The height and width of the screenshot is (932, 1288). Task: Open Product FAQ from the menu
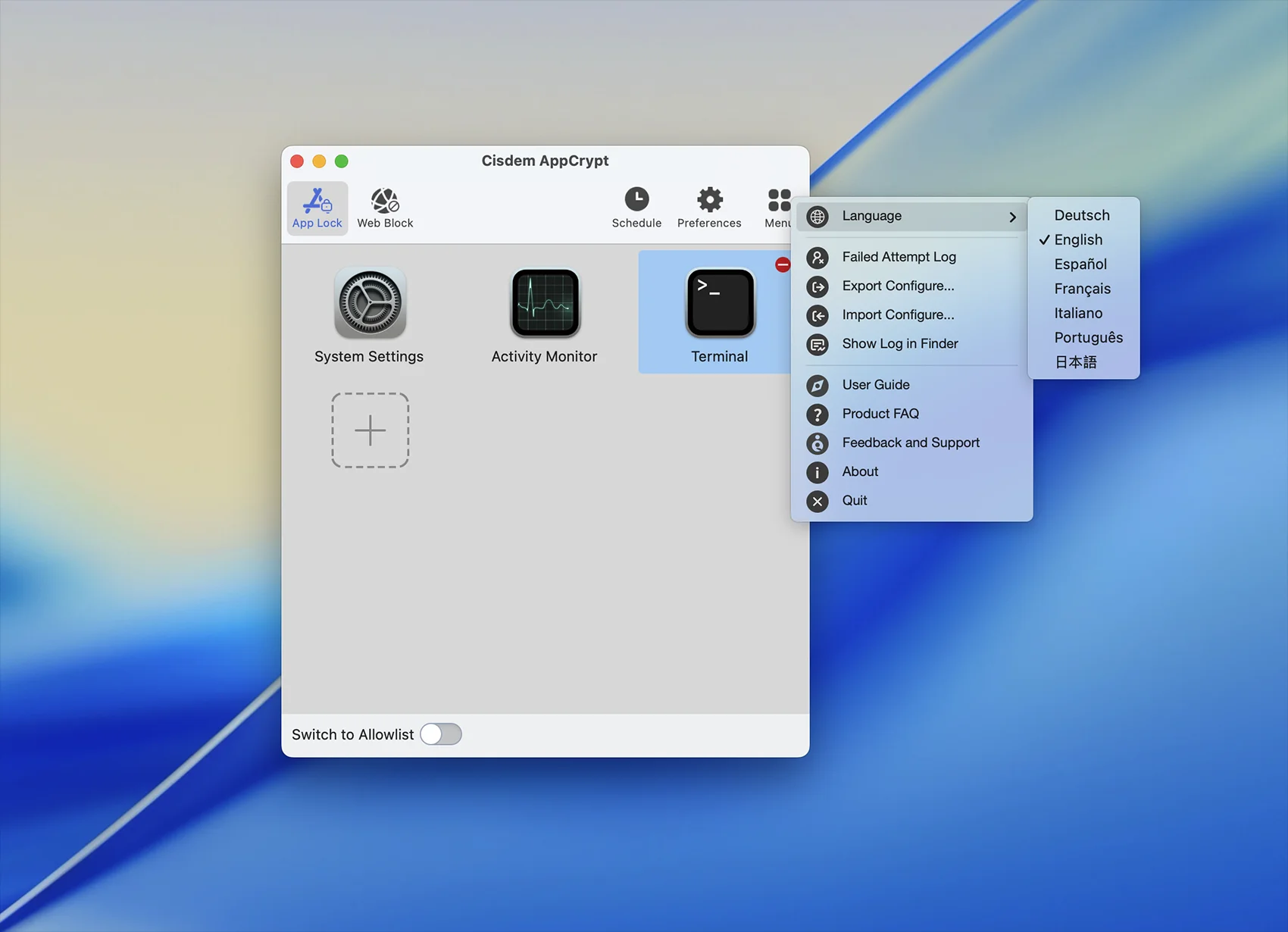click(x=912, y=414)
